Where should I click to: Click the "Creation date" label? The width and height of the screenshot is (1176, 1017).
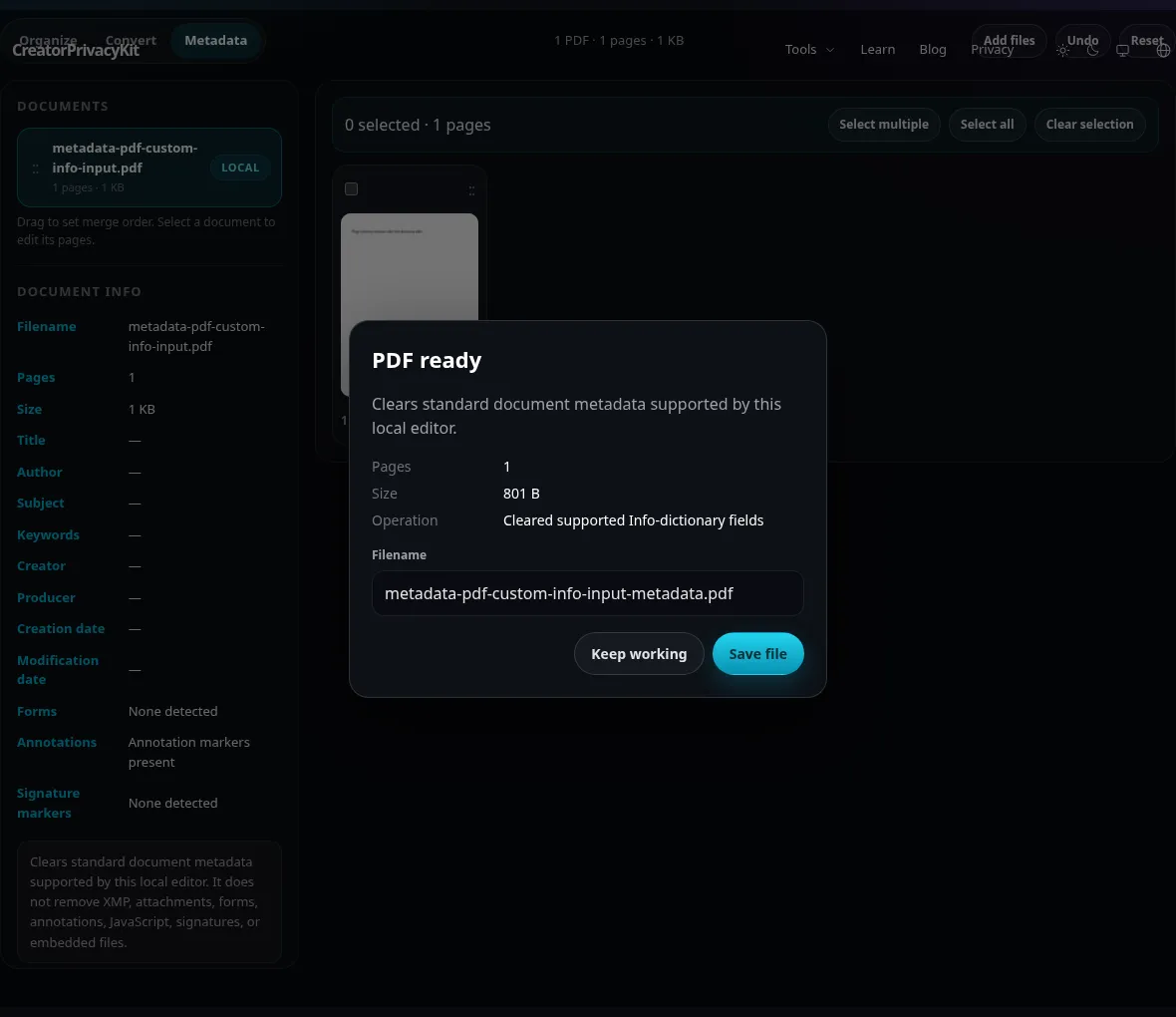[61, 629]
